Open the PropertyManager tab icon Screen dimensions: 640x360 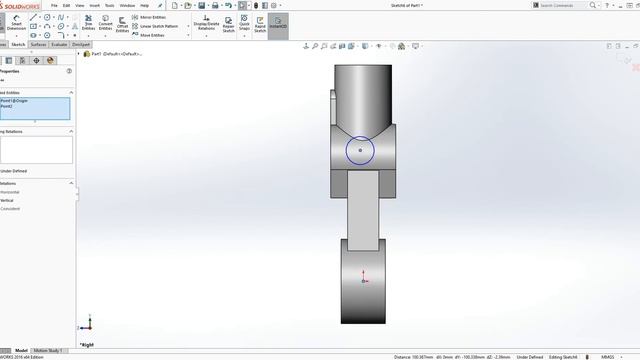pos(9,60)
